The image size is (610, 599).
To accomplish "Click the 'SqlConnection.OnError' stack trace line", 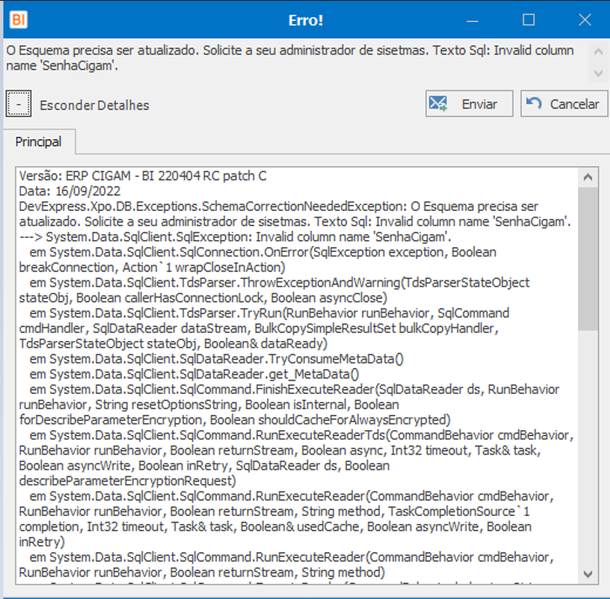I will click(x=263, y=252).
